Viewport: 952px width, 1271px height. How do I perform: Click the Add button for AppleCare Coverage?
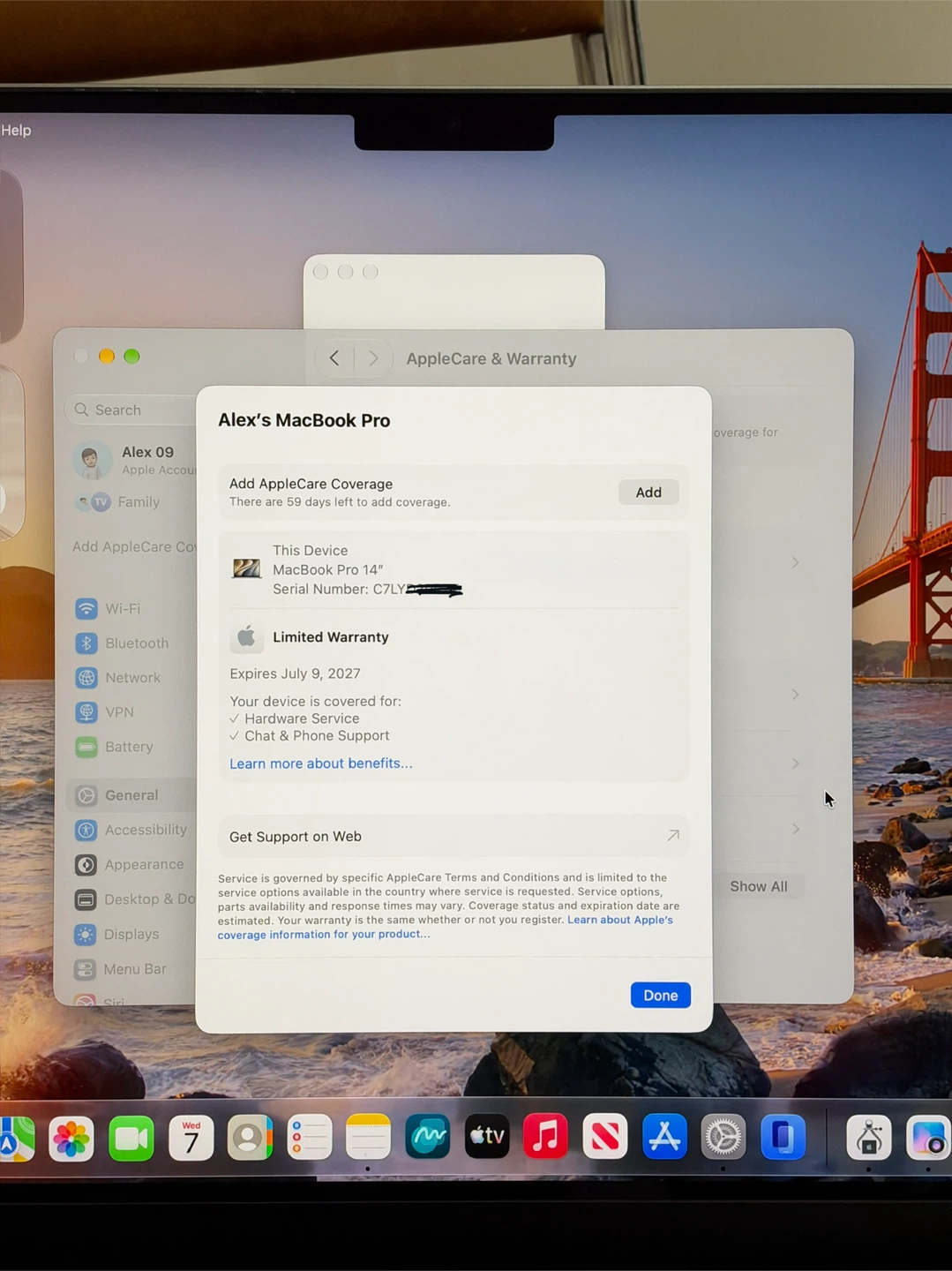tap(648, 493)
